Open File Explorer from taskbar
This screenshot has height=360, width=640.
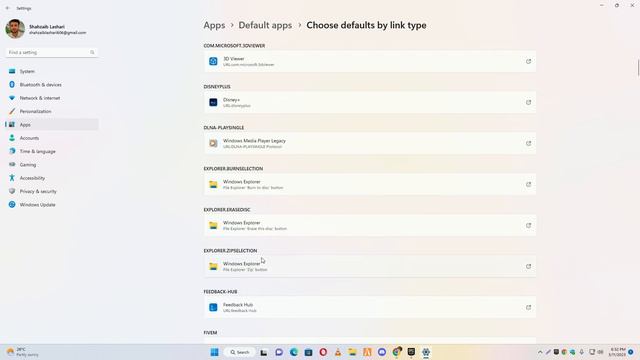coord(352,352)
